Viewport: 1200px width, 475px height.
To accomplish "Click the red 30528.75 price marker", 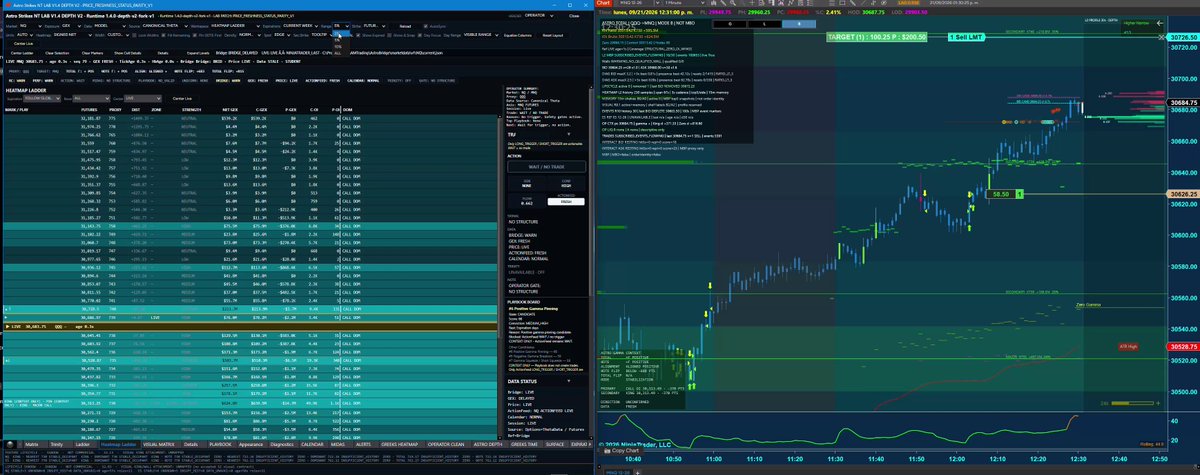I will click(x=1184, y=347).
